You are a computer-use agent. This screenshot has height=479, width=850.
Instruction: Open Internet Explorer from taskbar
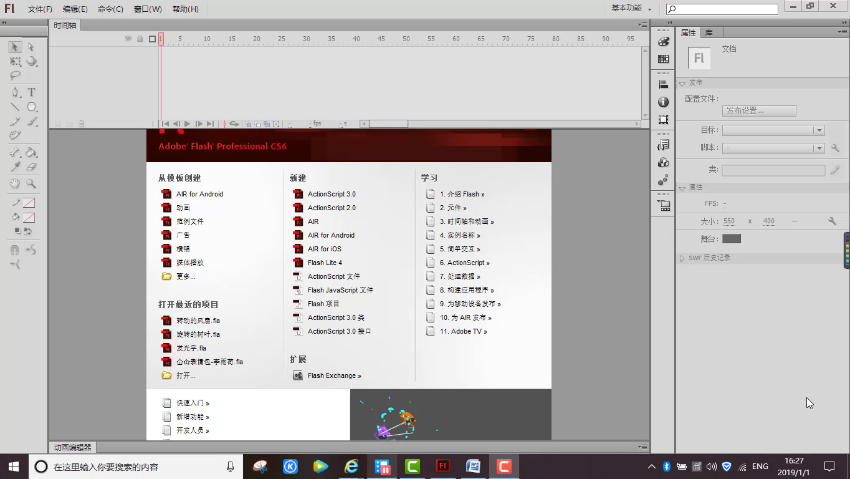click(351, 466)
